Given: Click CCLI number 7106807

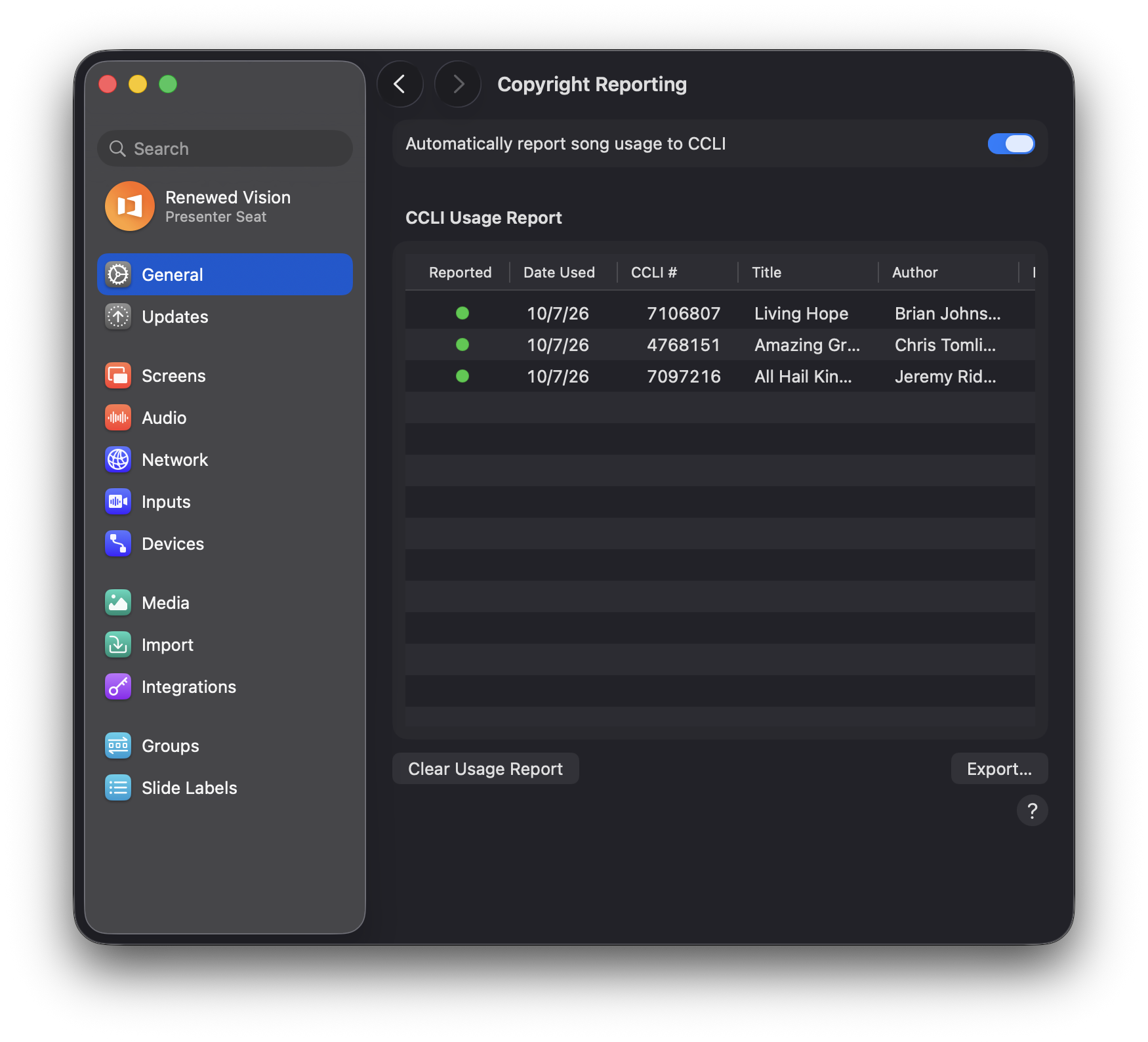Looking at the screenshot, I should pyautogui.click(x=684, y=314).
